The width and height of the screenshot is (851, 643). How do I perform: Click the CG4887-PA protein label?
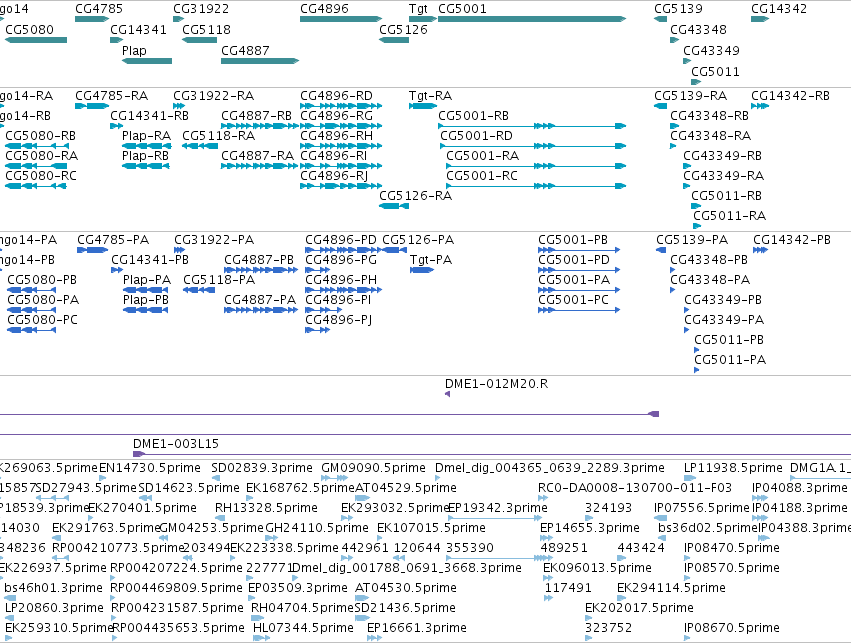pos(260,300)
